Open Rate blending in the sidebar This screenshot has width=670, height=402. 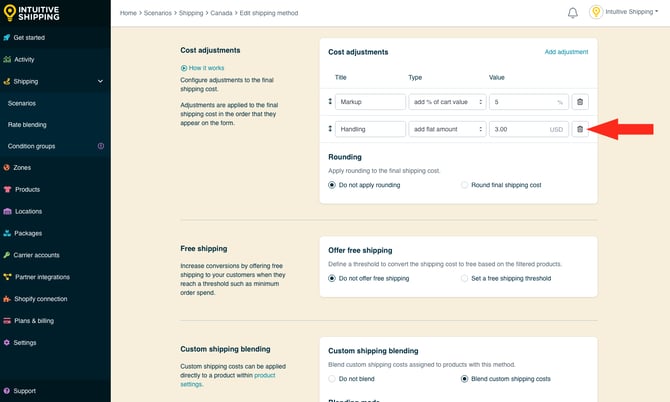click(27, 125)
